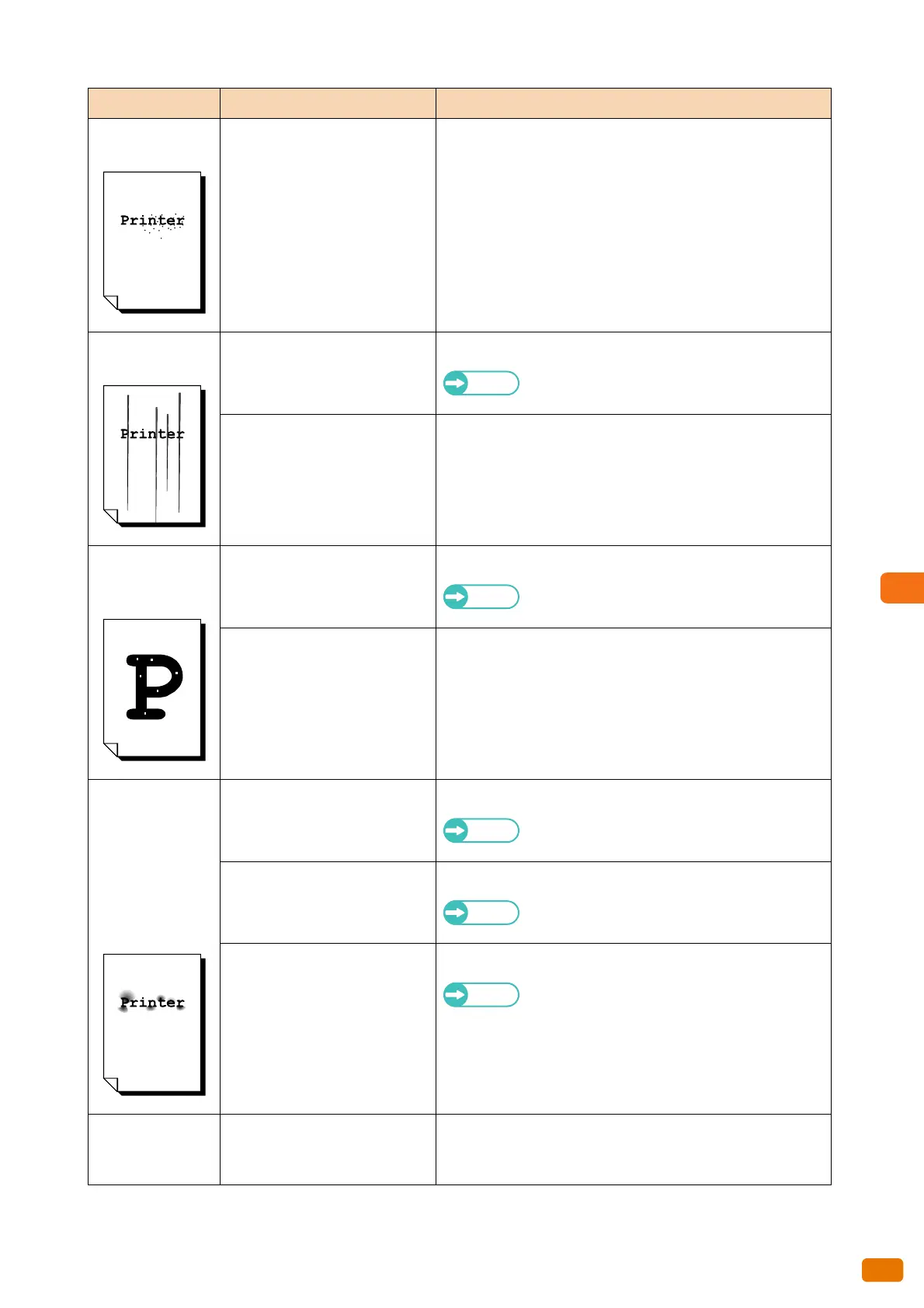
Task: Click the lower middle cell in the vertical streaks row
Action: coord(328,480)
